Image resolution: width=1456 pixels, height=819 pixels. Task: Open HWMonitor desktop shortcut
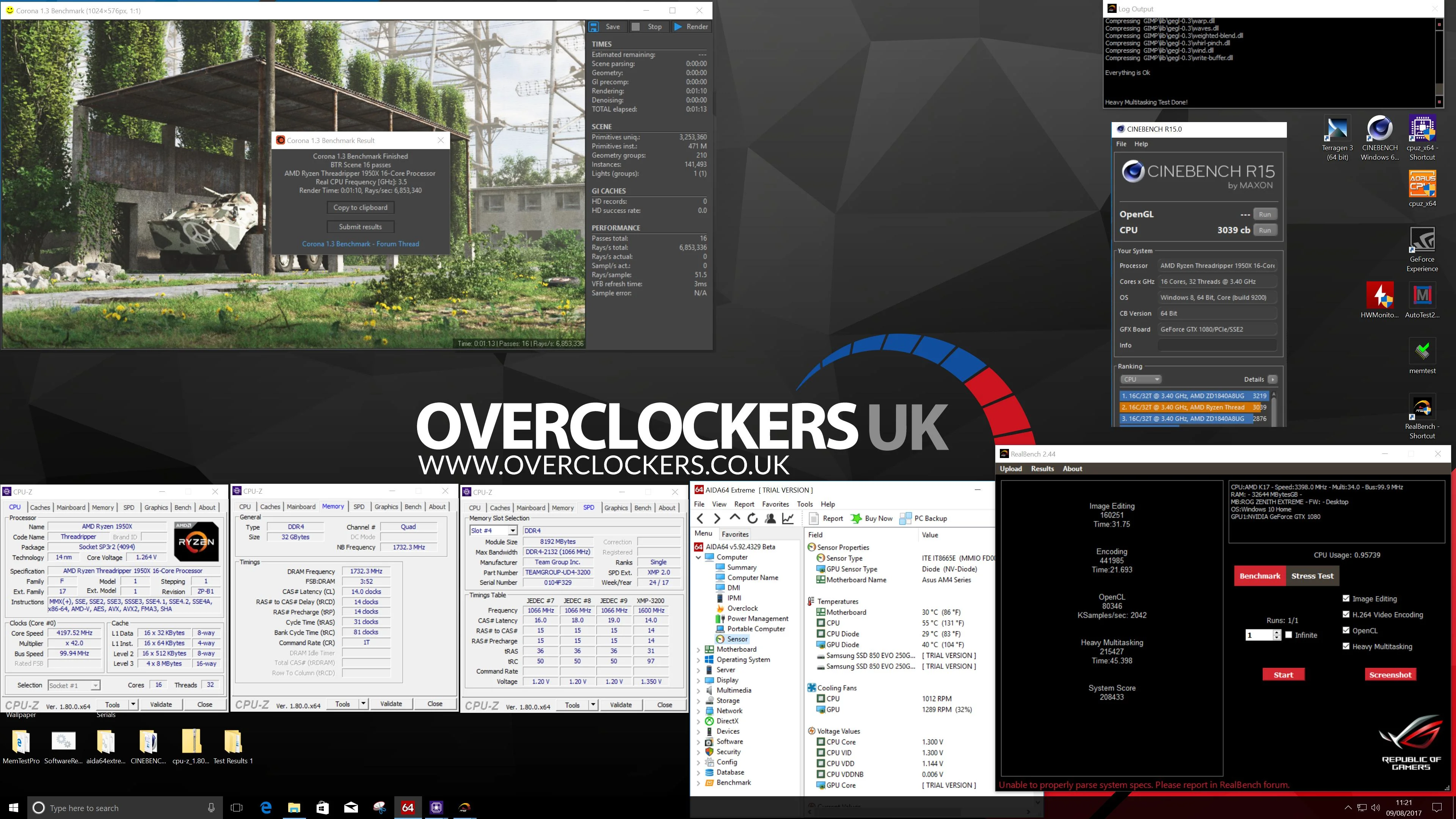point(1380,300)
